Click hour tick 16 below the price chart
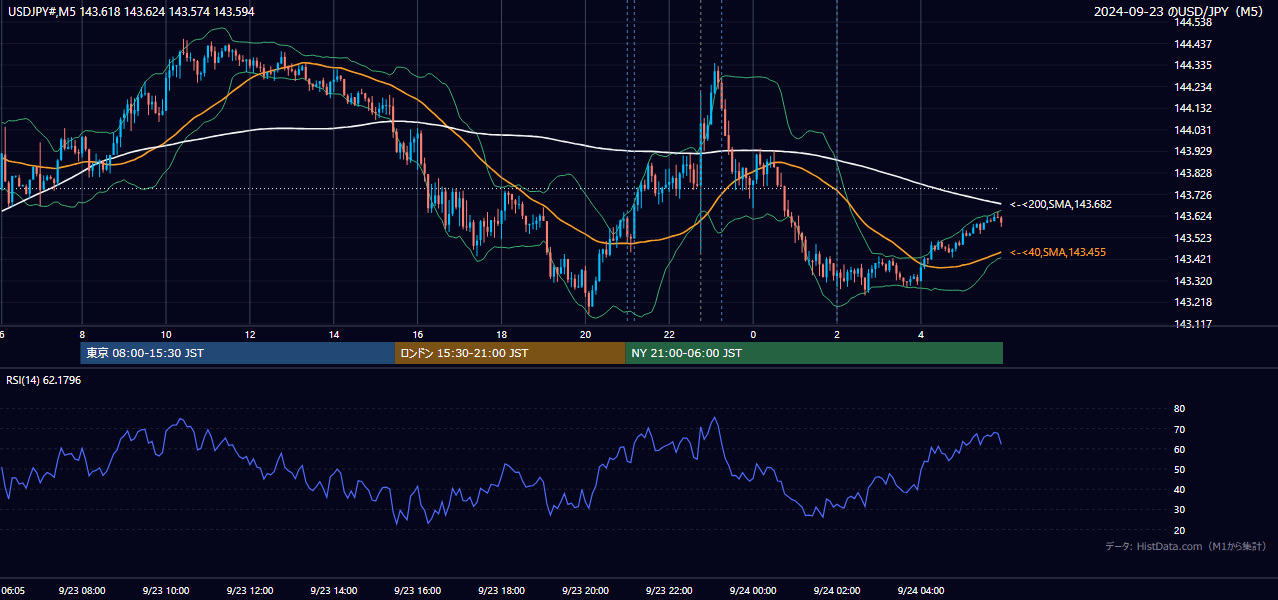 [x=418, y=335]
